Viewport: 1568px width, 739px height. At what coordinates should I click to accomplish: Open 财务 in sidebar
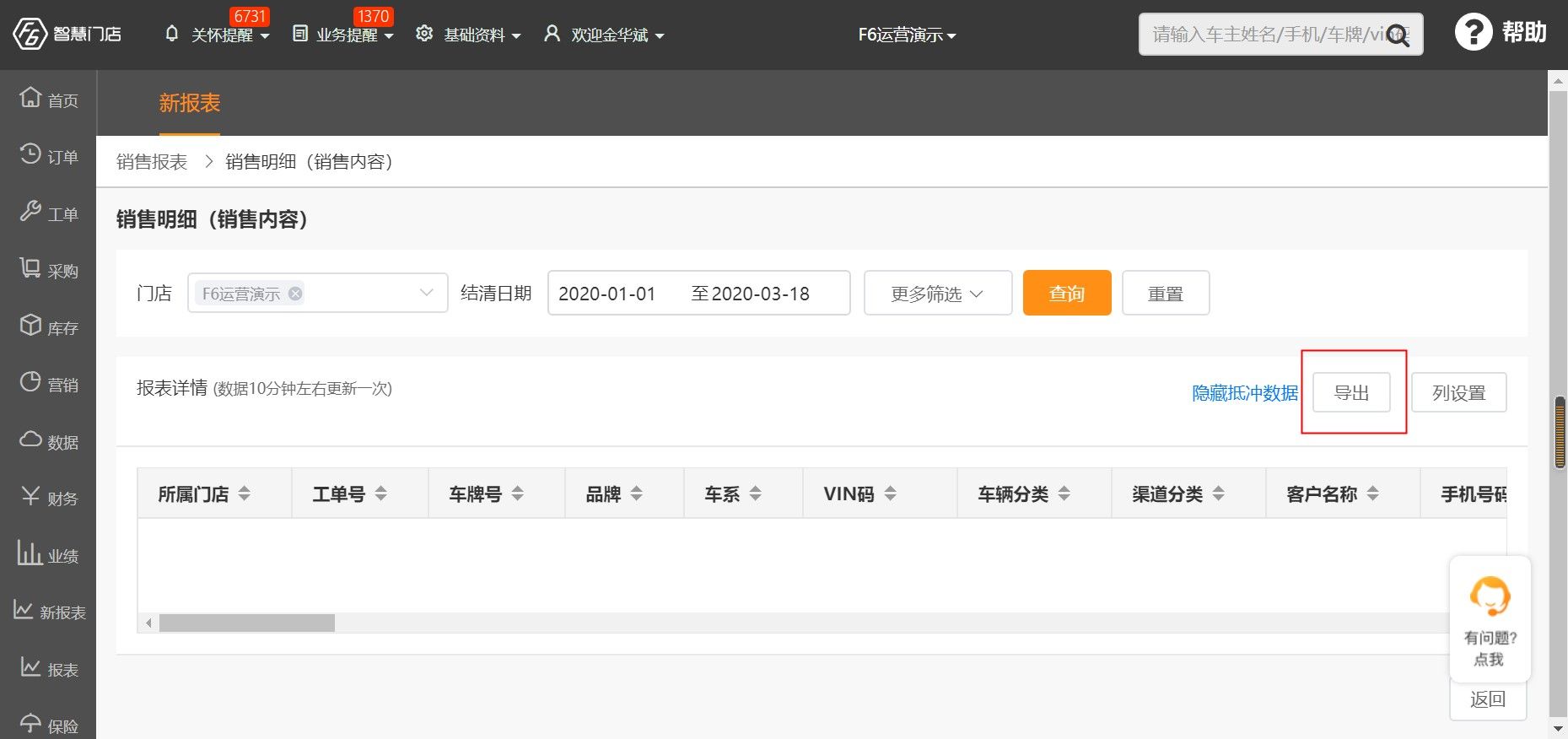tap(48, 498)
